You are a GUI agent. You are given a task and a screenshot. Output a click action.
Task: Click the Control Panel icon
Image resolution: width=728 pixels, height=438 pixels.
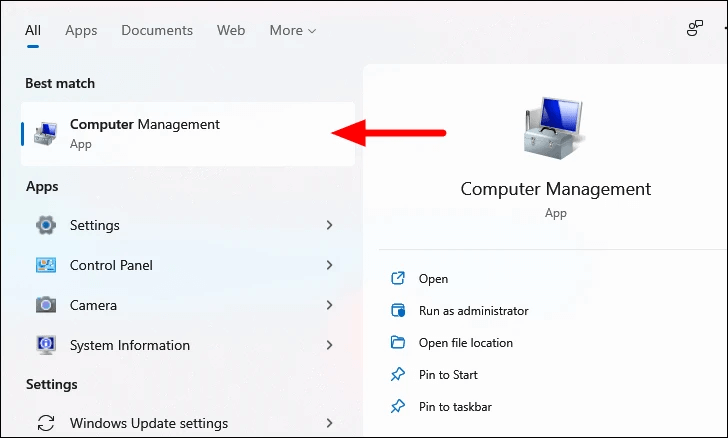click(46, 265)
